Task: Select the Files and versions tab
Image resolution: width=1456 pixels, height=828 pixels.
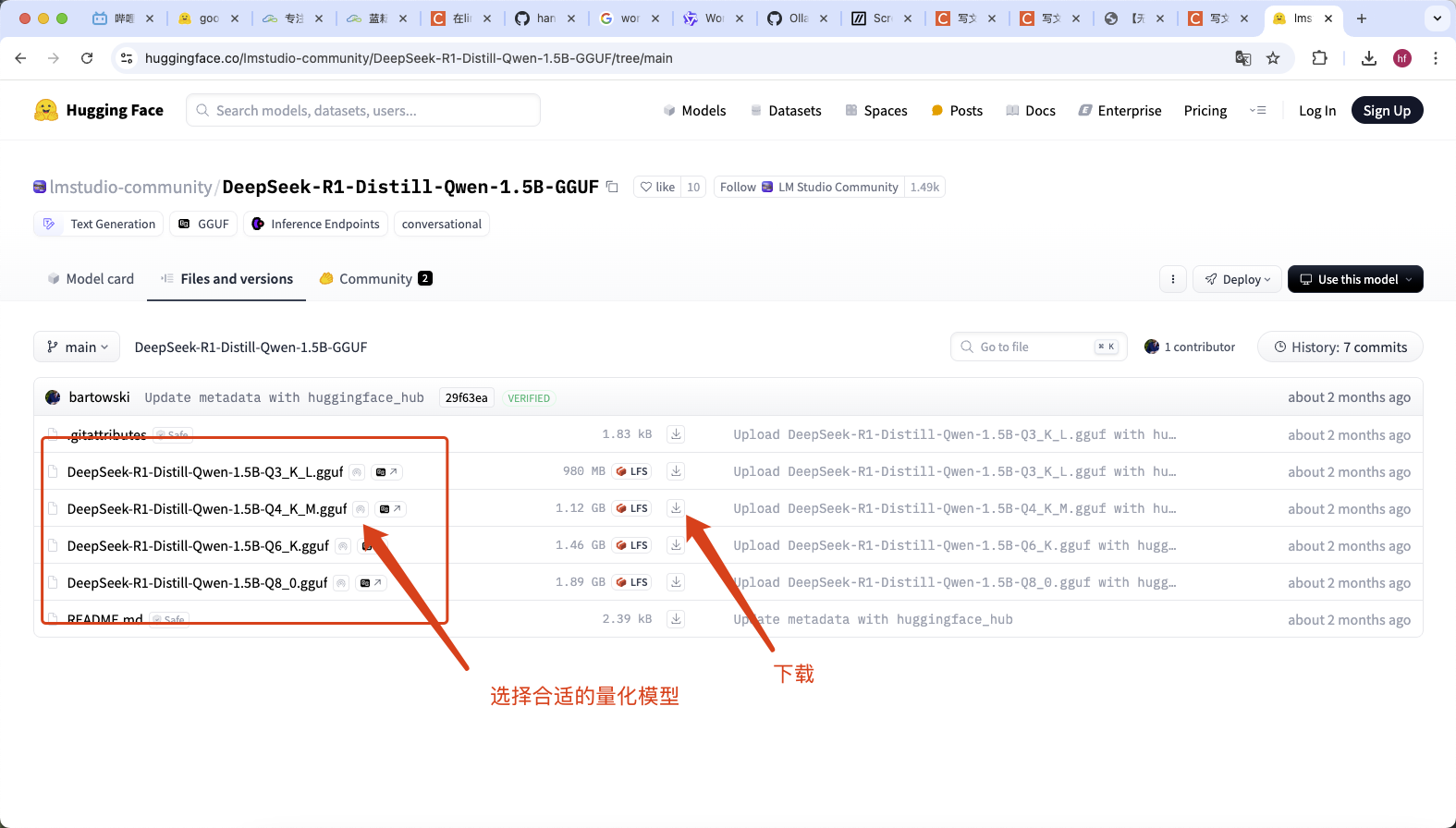Action: click(x=226, y=279)
